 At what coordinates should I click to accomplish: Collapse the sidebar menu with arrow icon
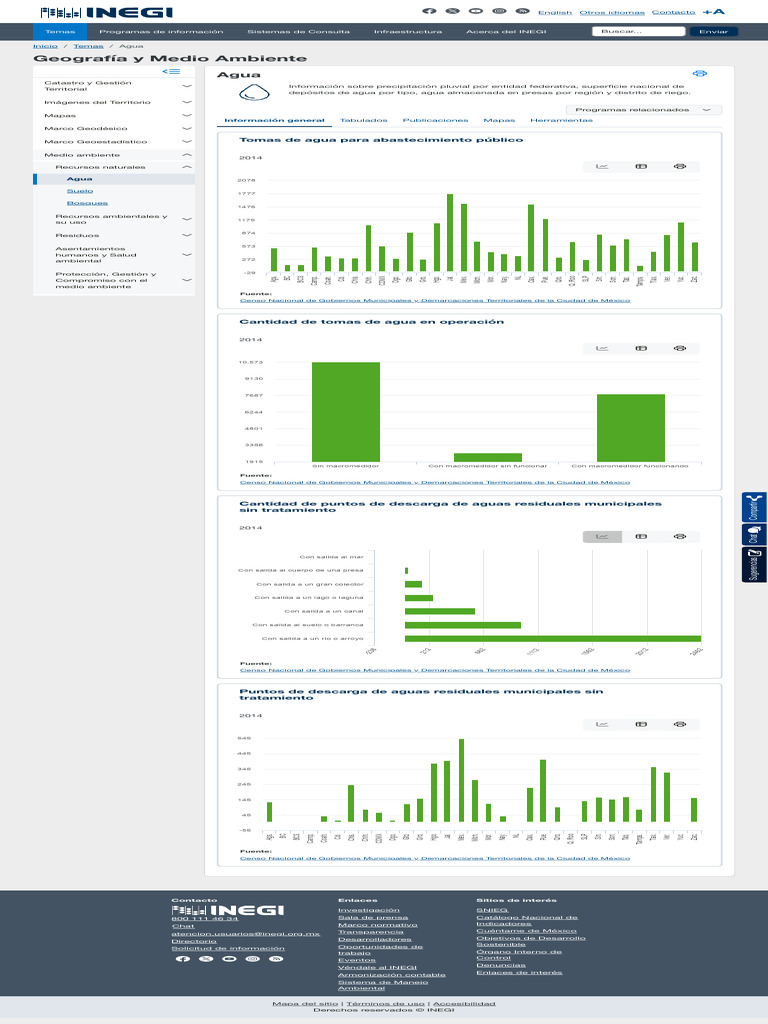tap(172, 71)
